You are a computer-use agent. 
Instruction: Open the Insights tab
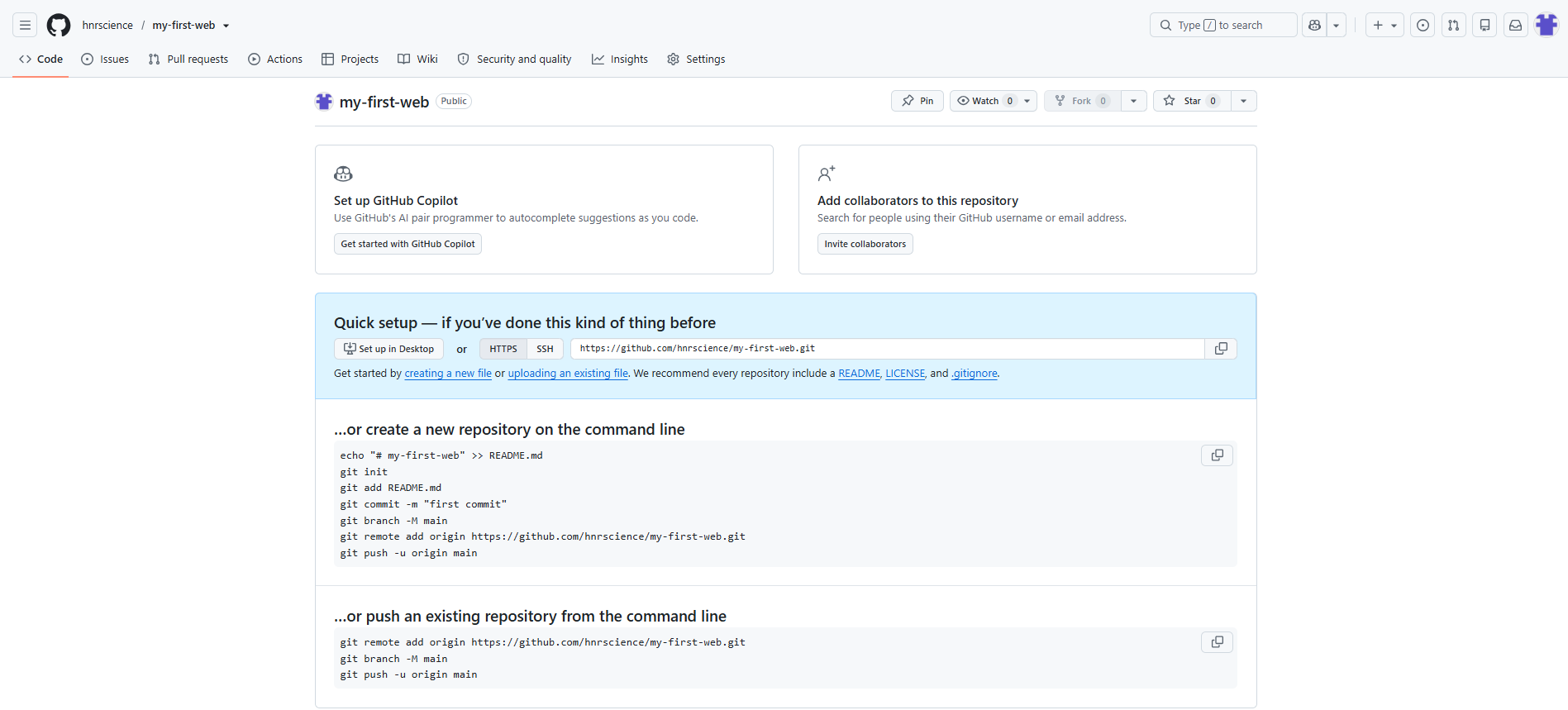point(620,59)
